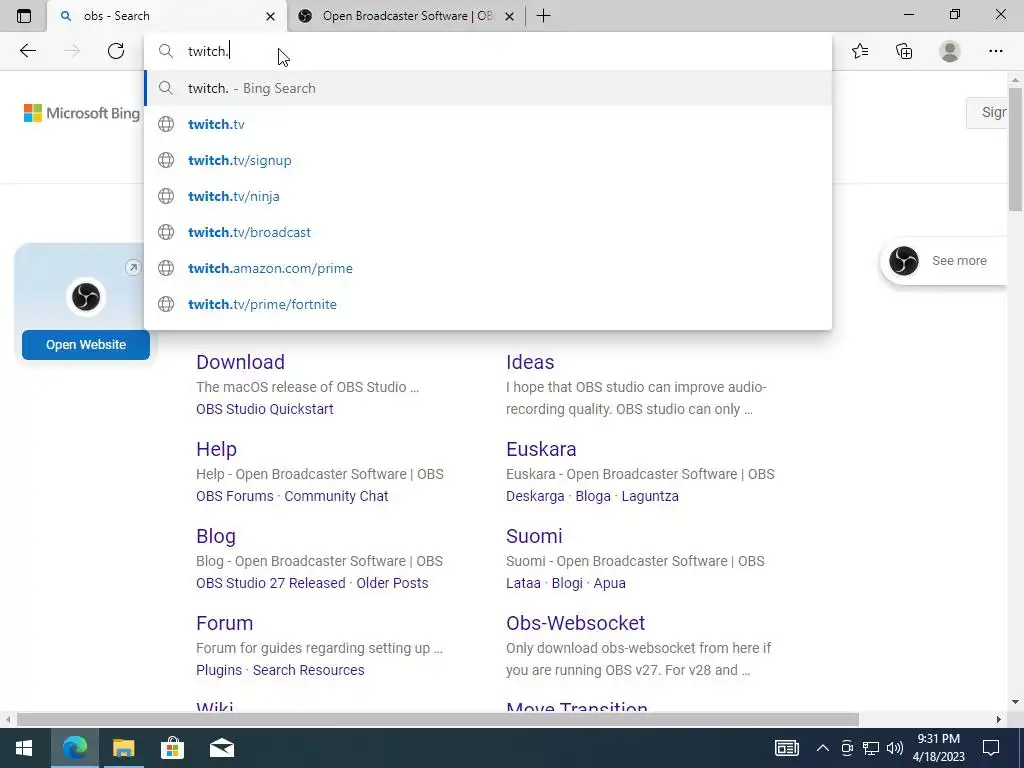Open File Explorer from the taskbar

(x=123, y=748)
